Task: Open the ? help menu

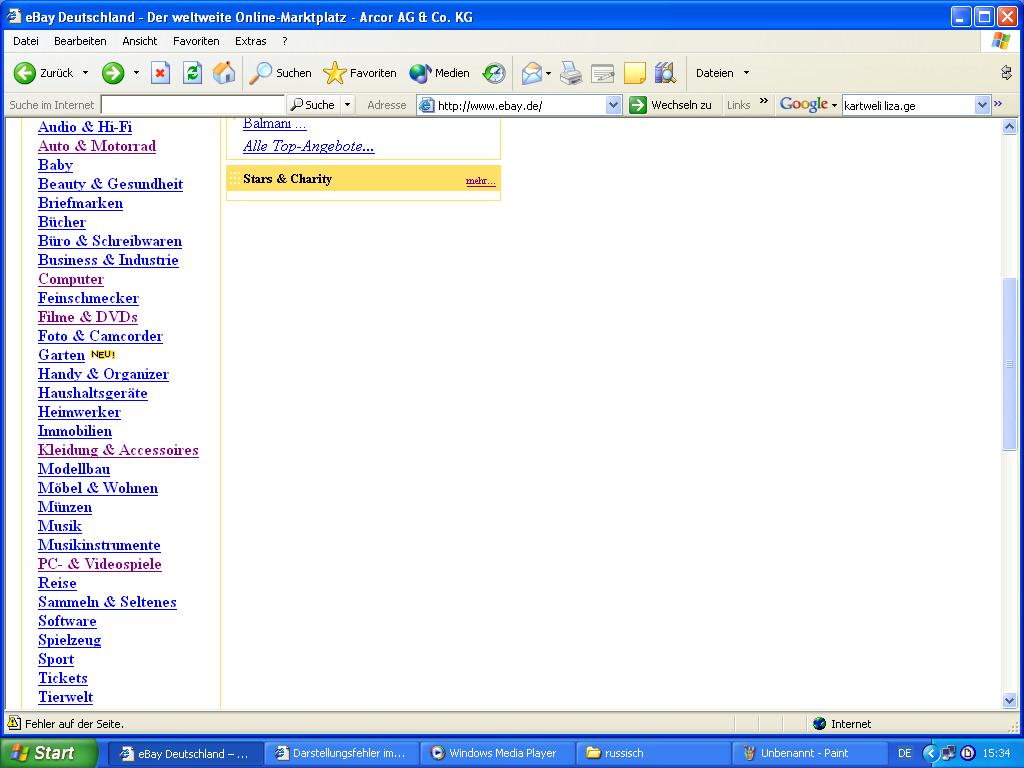Action: point(285,40)
